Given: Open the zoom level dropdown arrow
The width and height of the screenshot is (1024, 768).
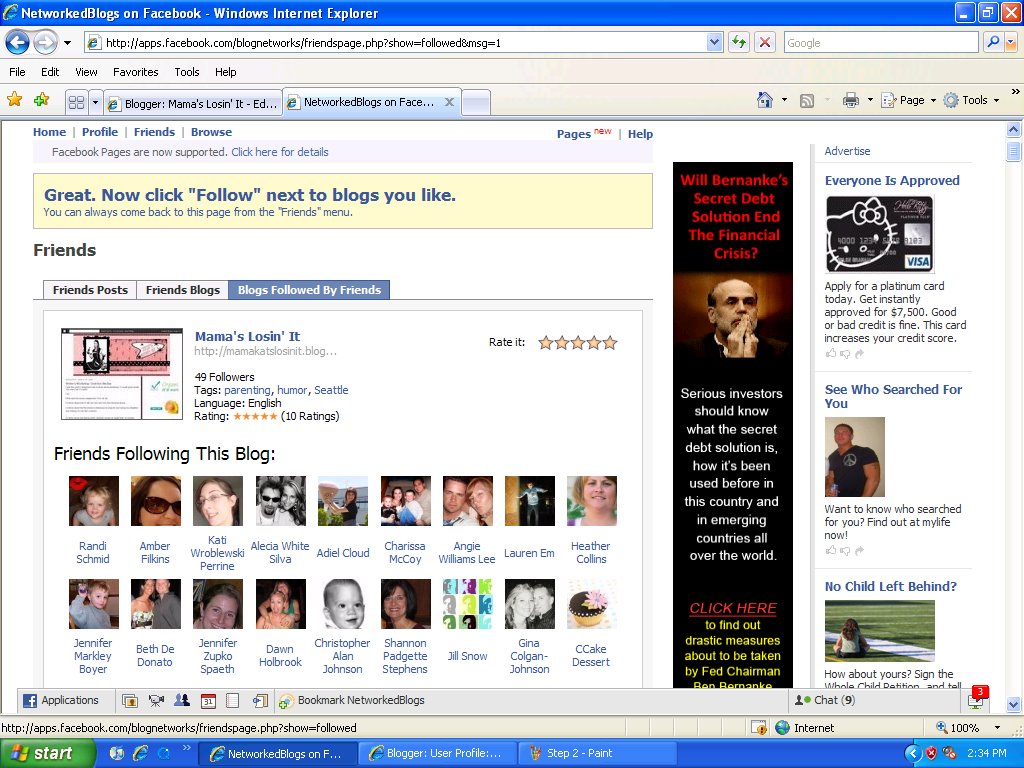Looking at the screenshot, I should (x=997, y=728).
